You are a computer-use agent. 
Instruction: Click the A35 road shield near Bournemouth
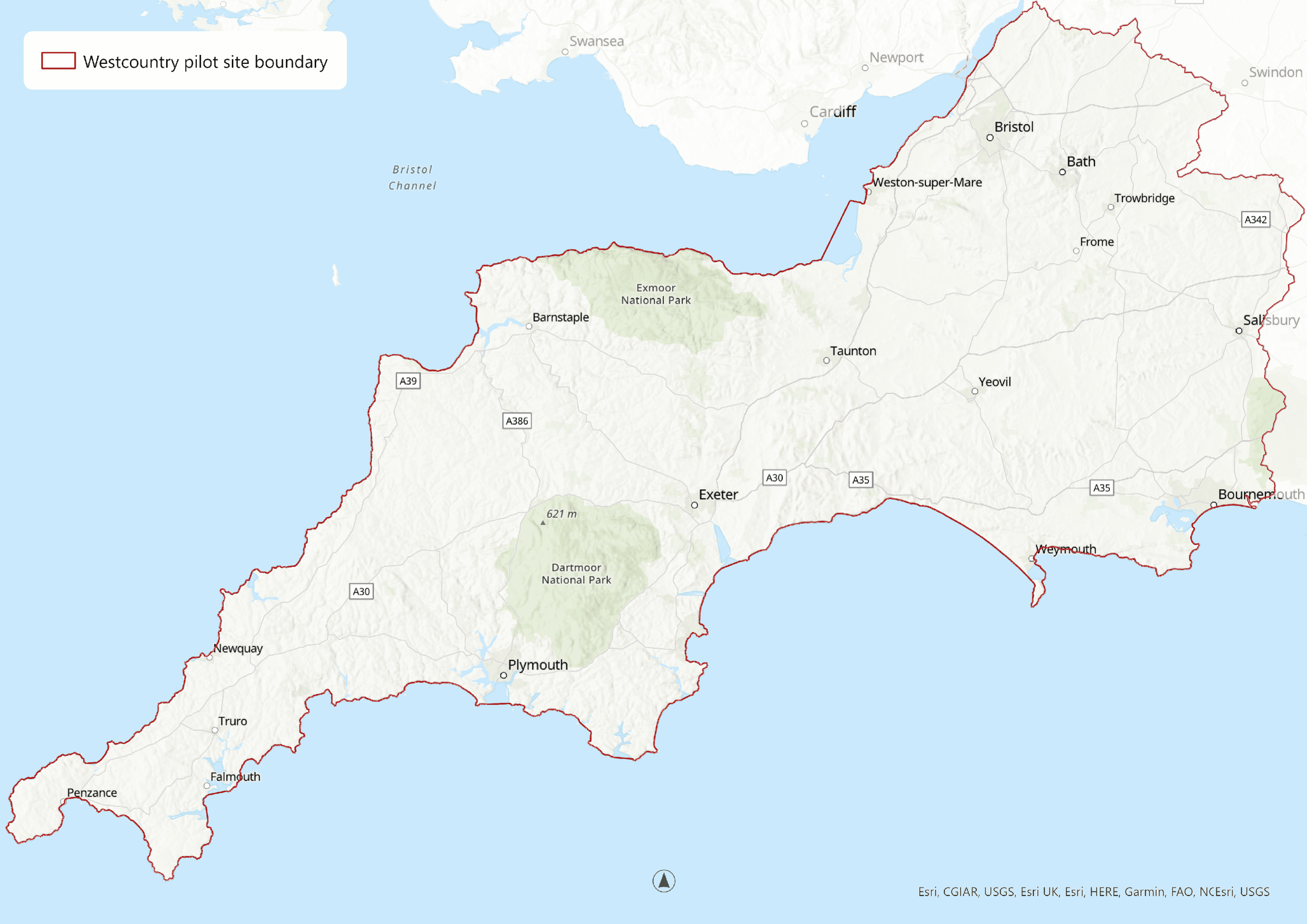(1102, 487)
